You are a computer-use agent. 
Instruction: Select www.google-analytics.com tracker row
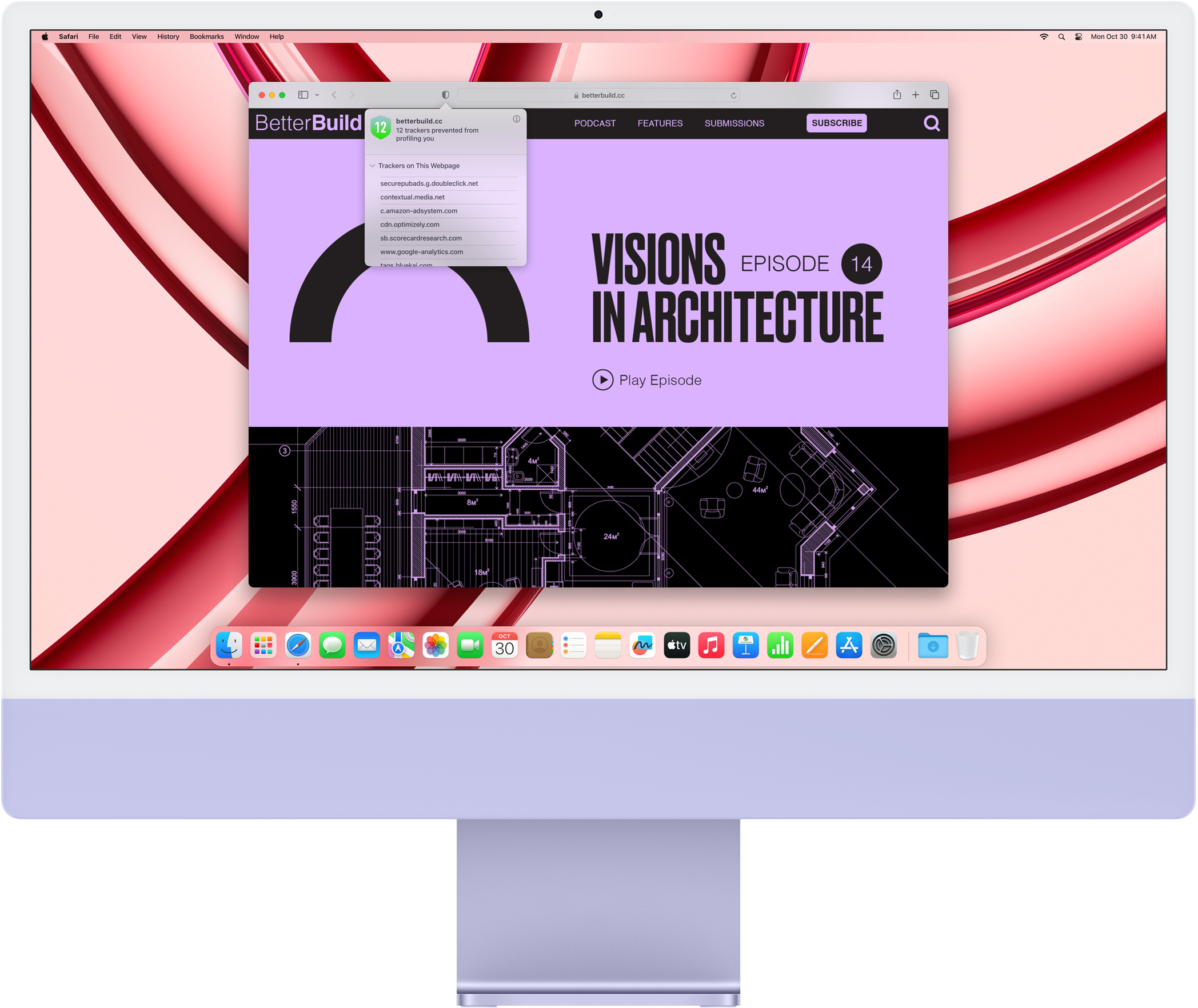pyautogui.click(x=449, y=252)
